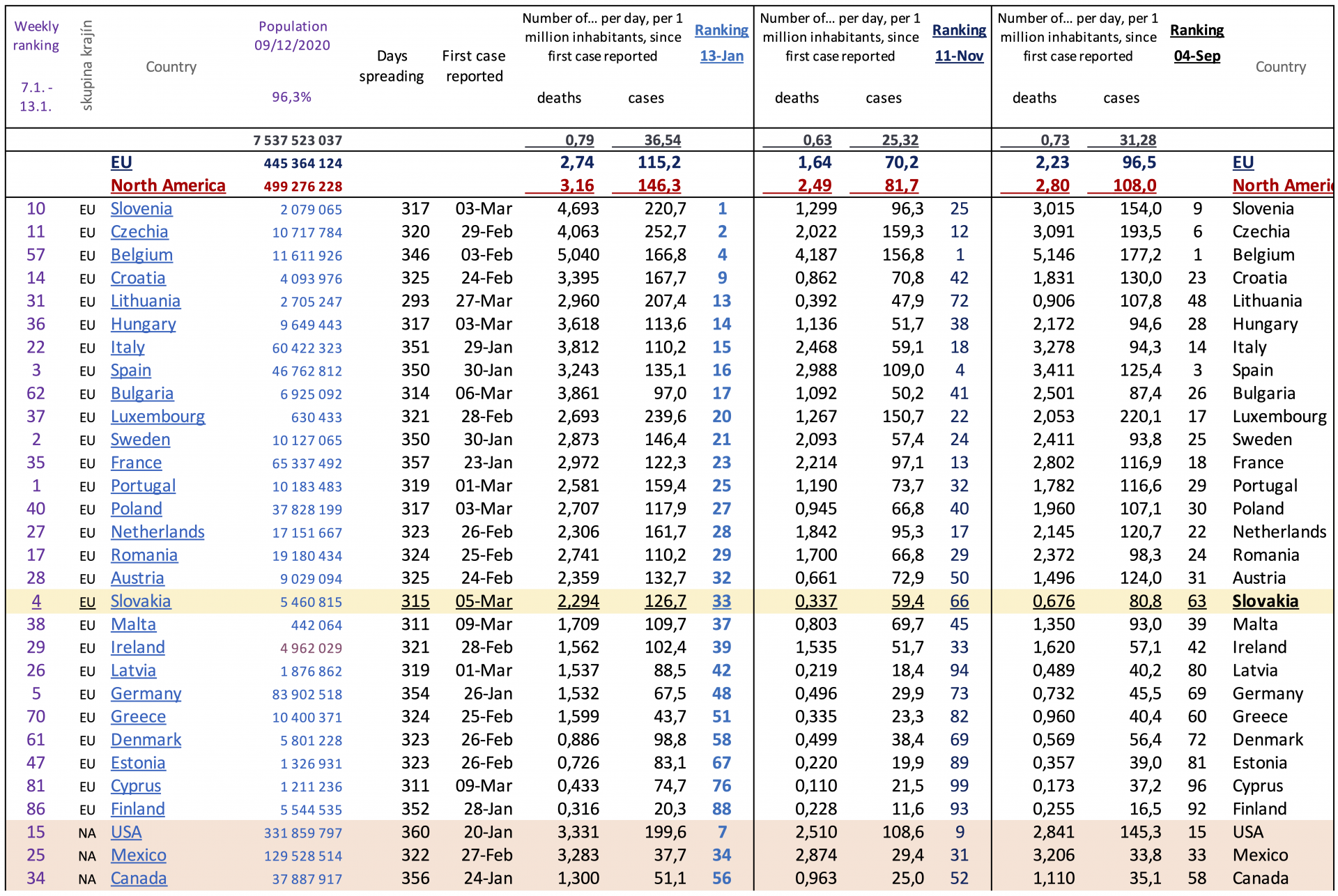Click the Netherlands hyperlink
This screenshot has height=896, width=1338.
[x=157, y=532]
